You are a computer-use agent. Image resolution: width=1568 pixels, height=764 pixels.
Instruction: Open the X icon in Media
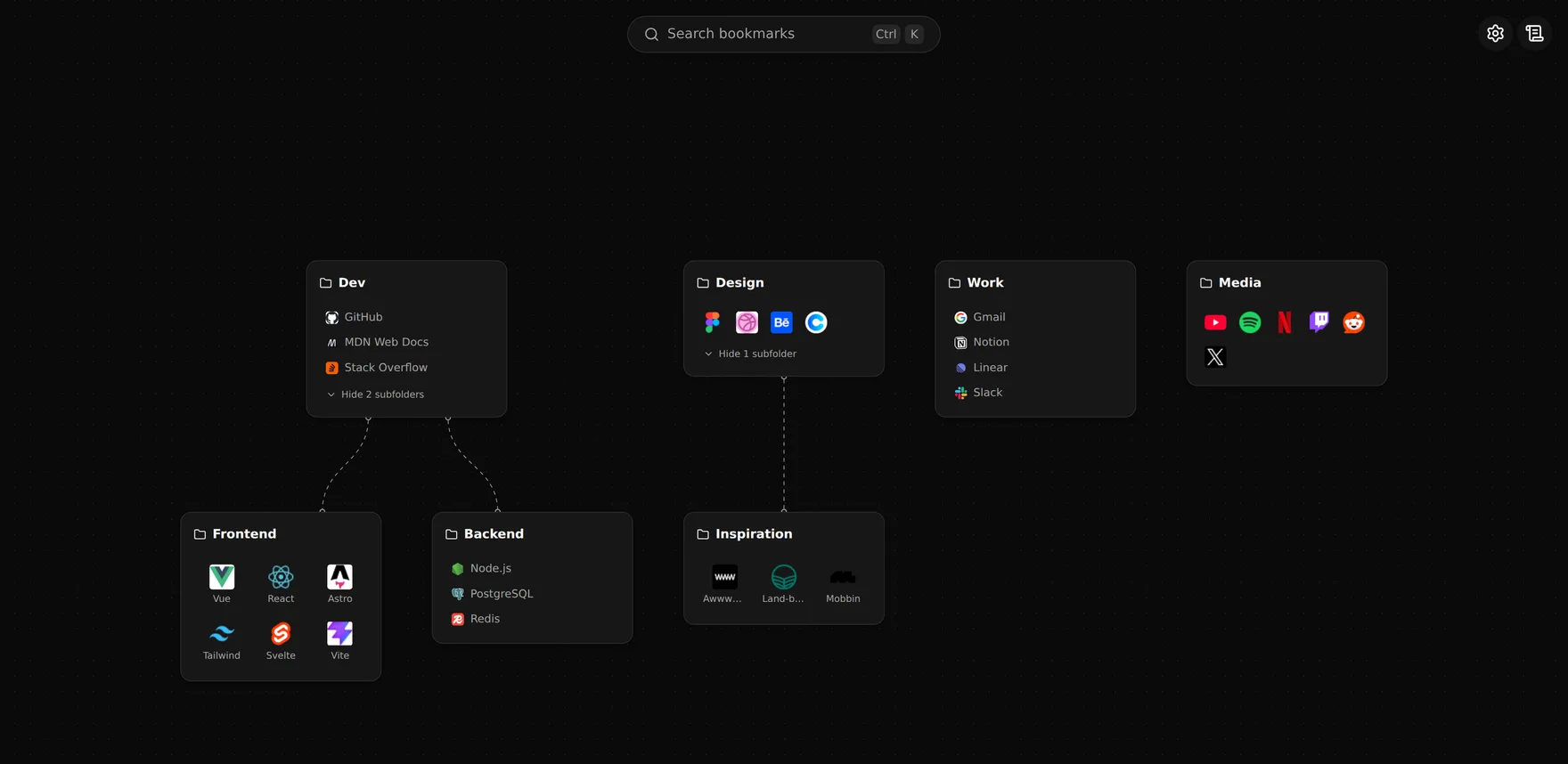point(1215,357)
